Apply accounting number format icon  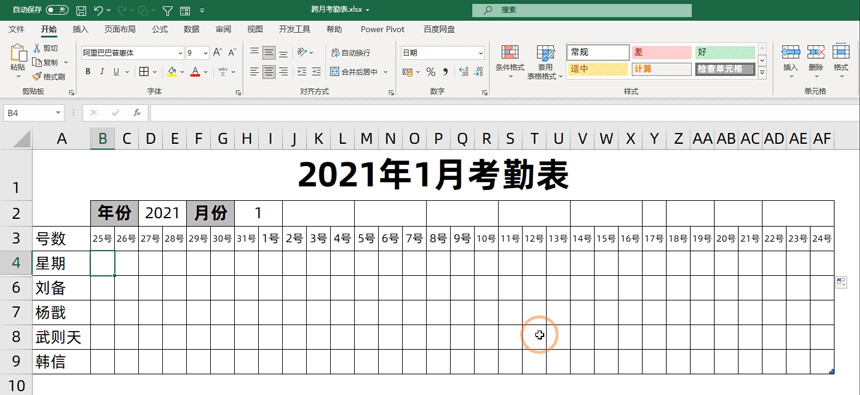pyautogui.click(x=407, y=71)
